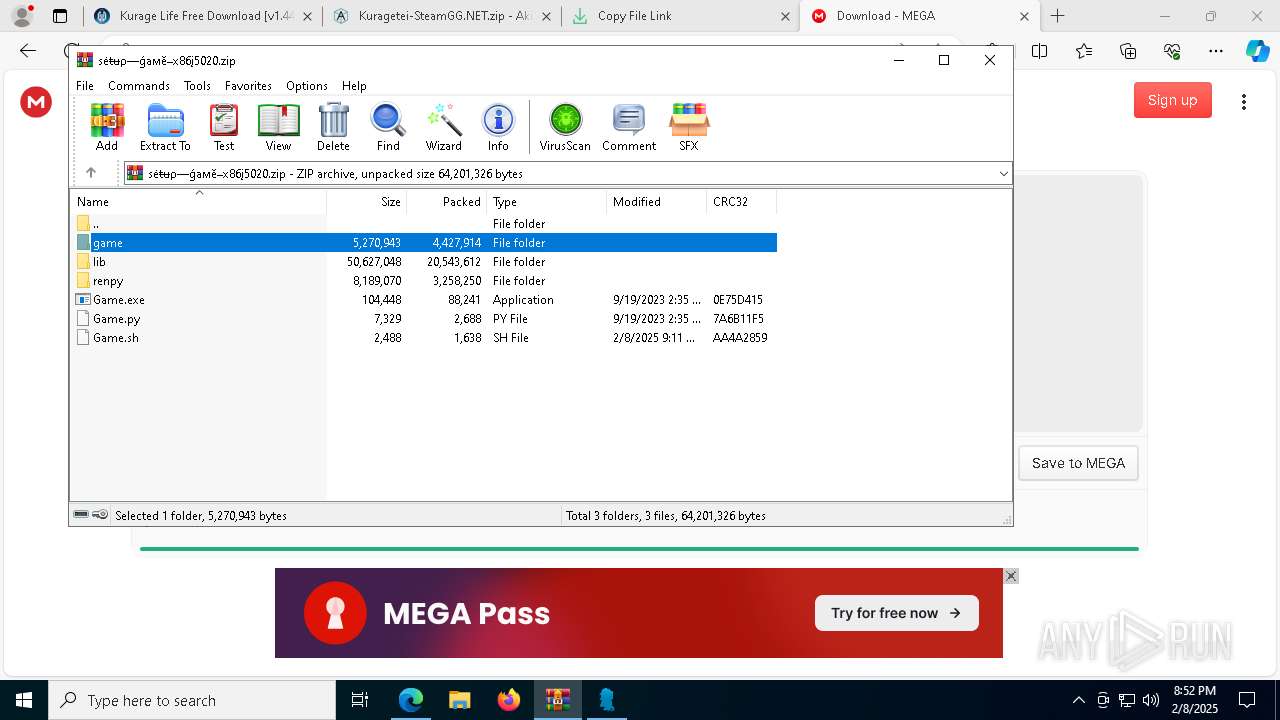Sort files by Size column

[367, 202]
